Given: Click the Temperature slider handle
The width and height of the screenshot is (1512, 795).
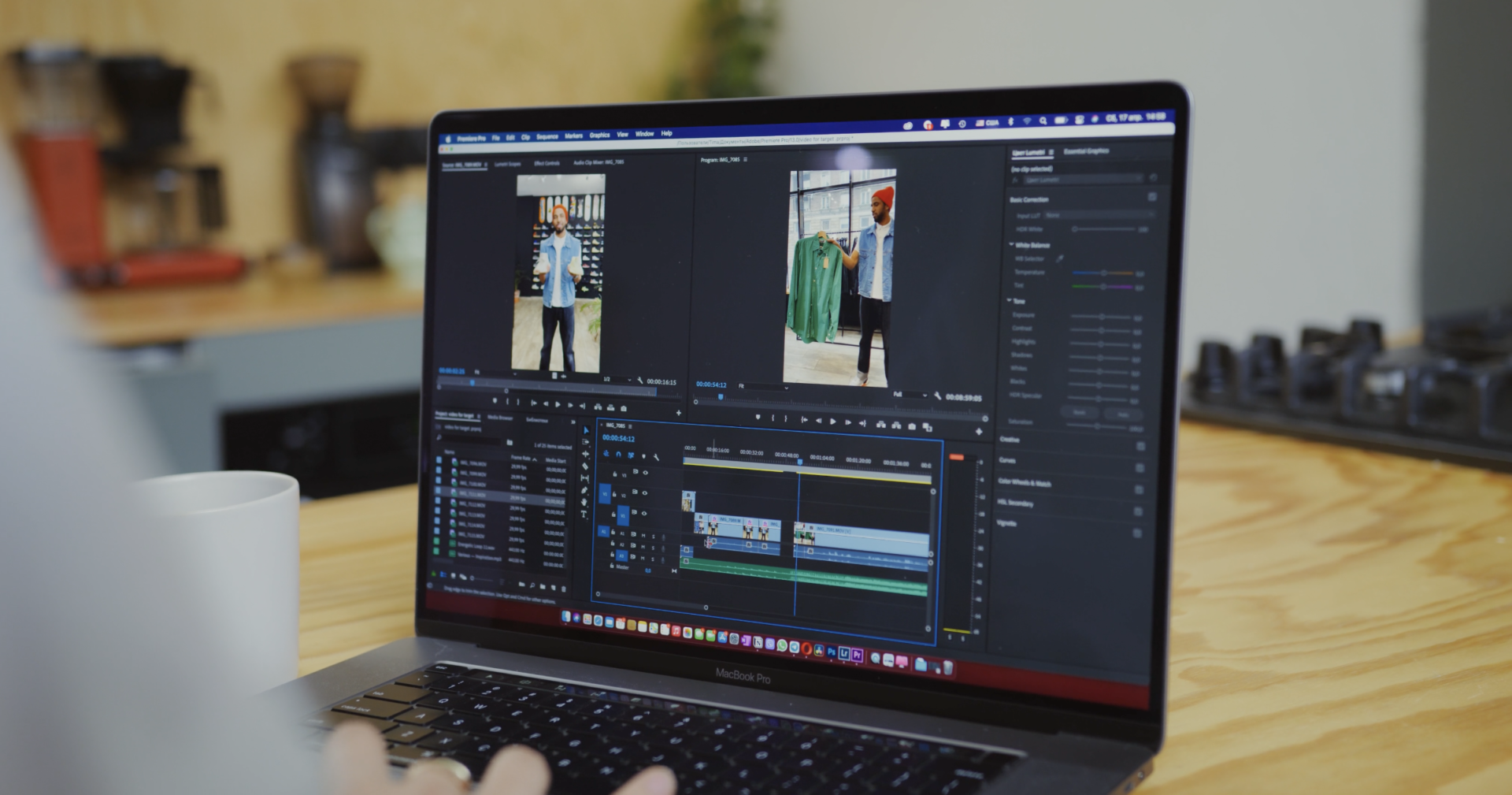Looking at the screenshot, I should 1103,273.
